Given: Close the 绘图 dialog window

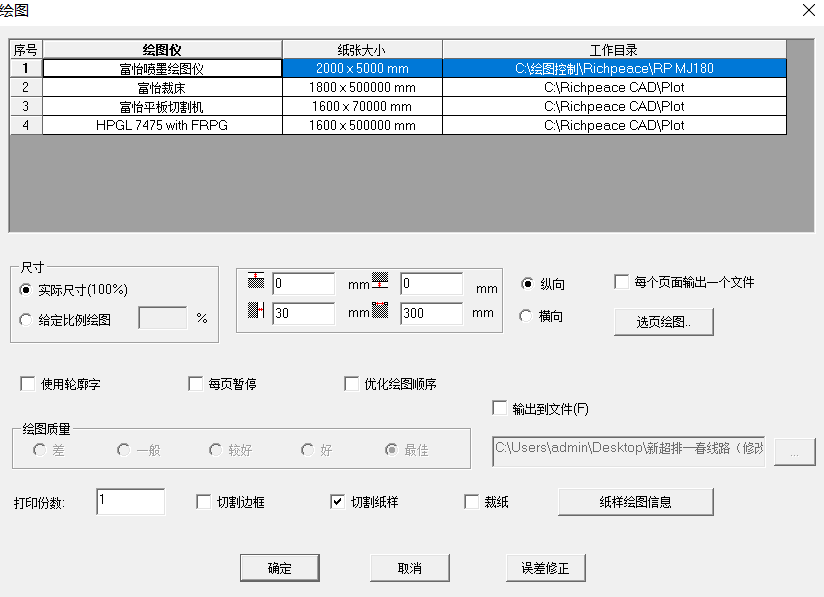Looking at the screenshot, I should tap(808, 10).
